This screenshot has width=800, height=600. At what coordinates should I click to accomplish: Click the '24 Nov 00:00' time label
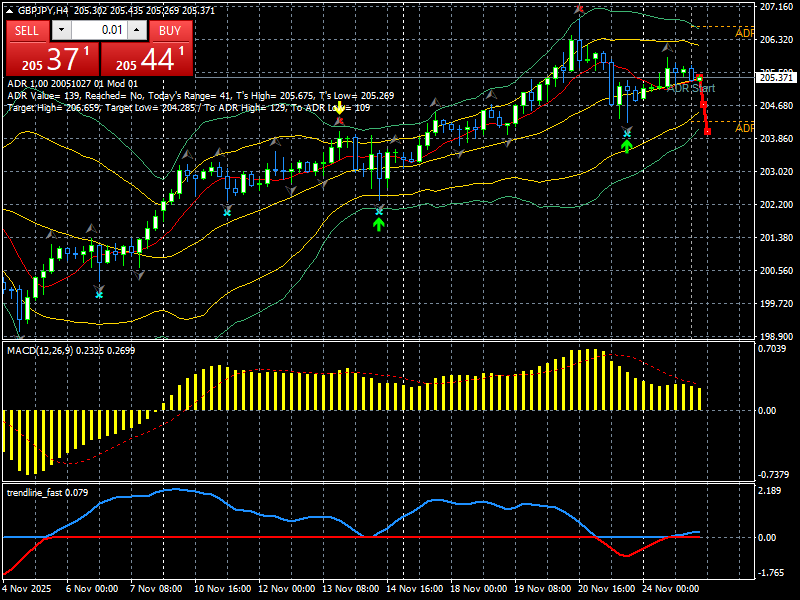[670, 589]
